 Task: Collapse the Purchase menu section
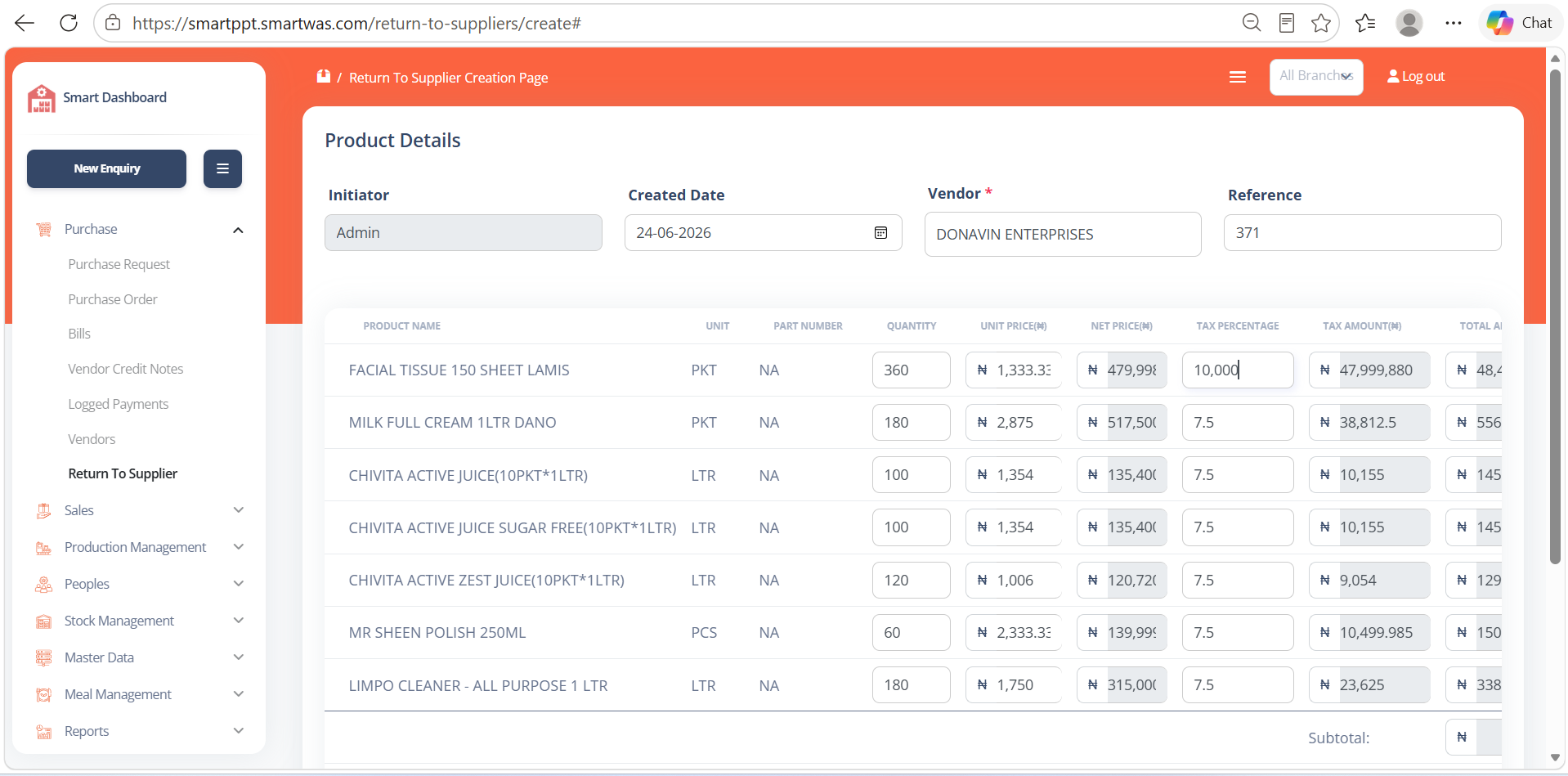(x=238, y=230)
